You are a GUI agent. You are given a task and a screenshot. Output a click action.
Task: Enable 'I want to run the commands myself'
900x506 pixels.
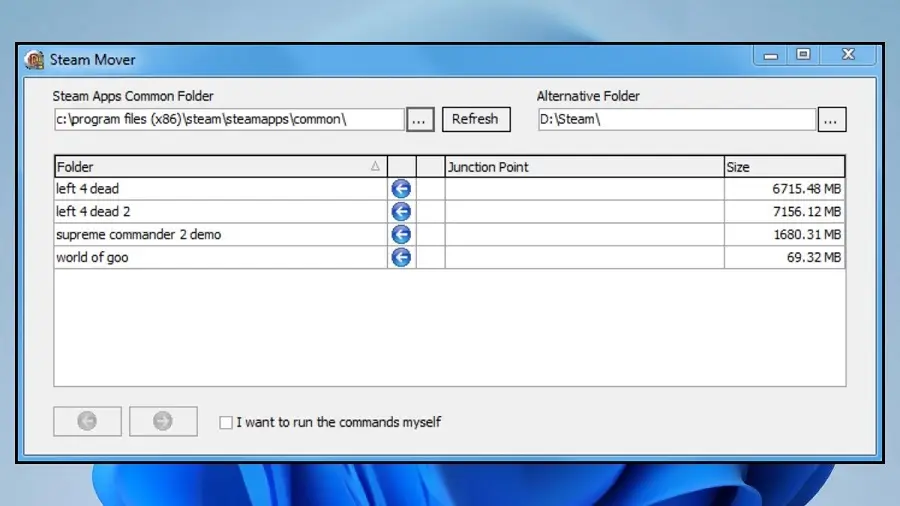point(226,423)
